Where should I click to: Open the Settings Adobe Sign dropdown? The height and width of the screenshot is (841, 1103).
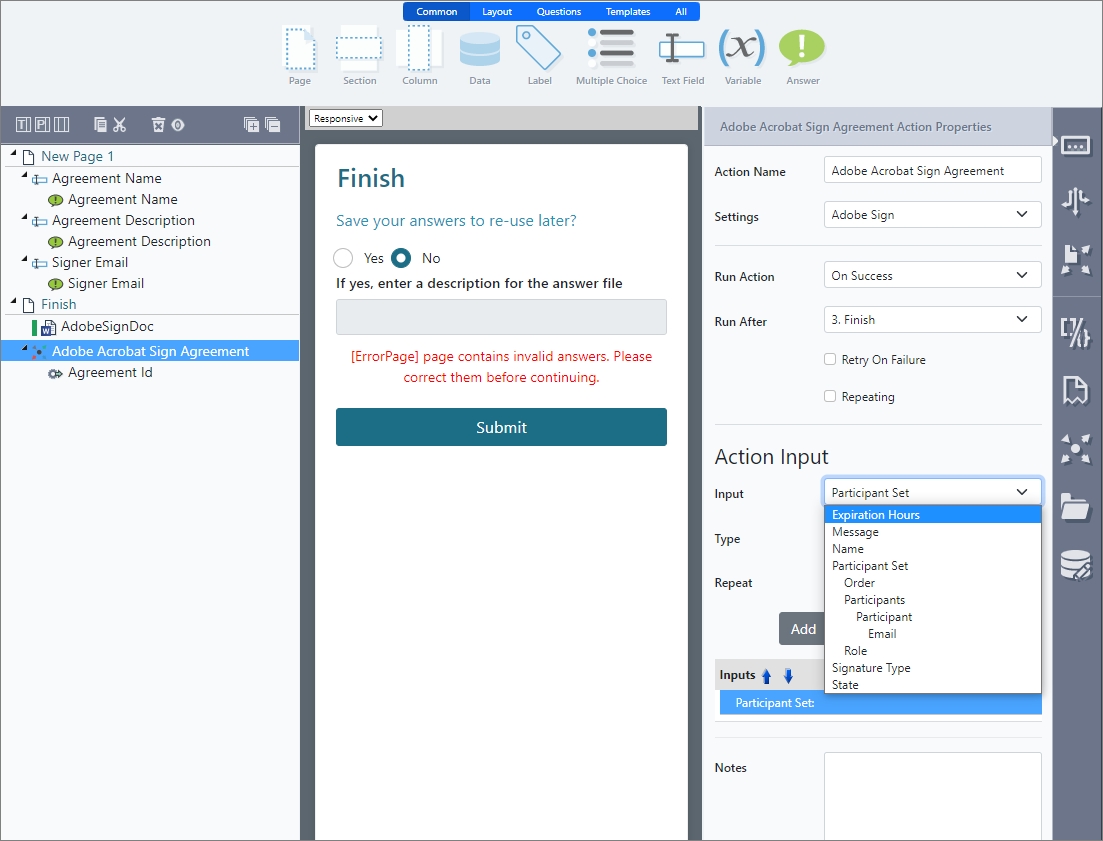click(x=932, y=214)
